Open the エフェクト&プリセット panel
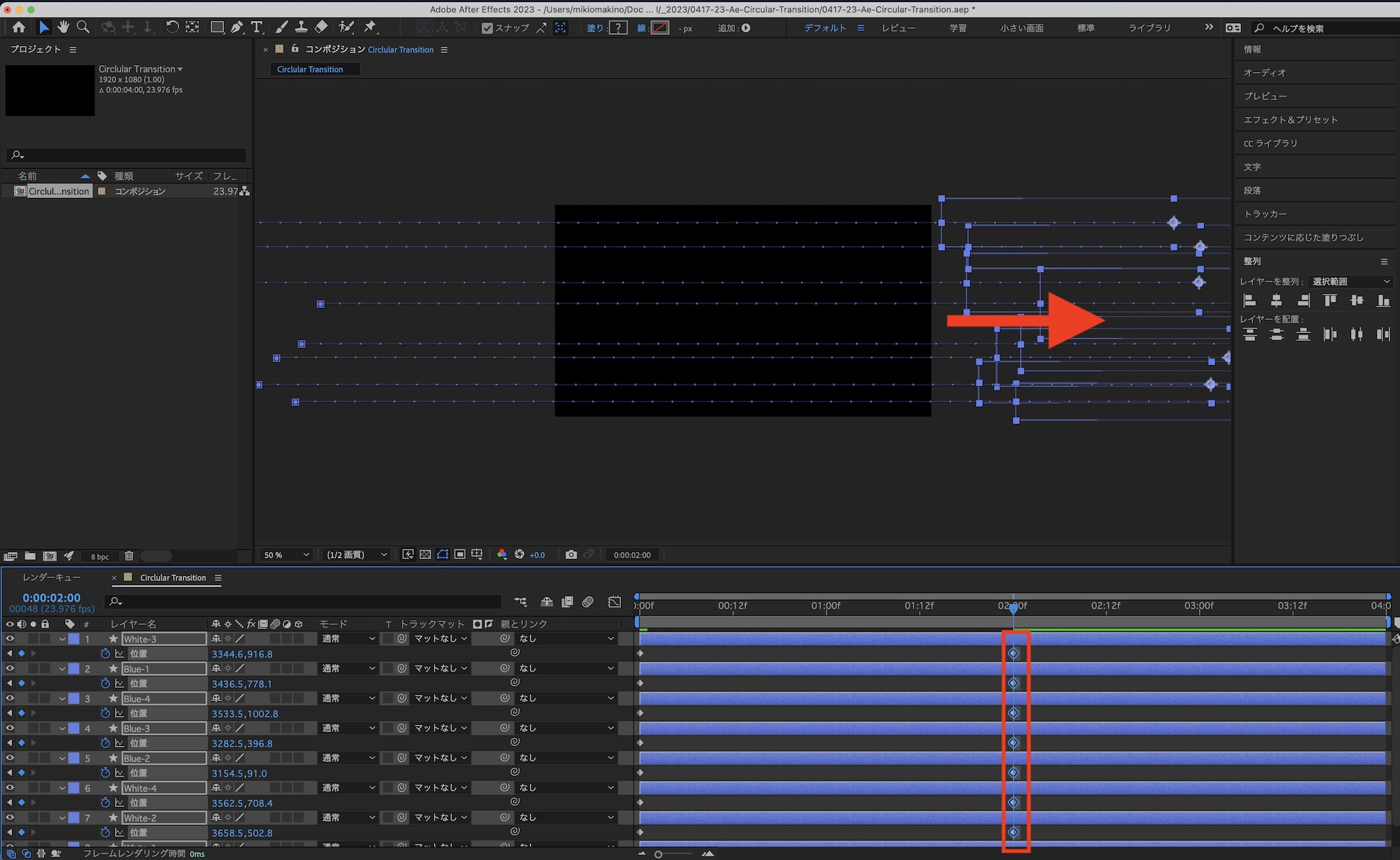Screen dimensions: 1400x860 (x=1290, y=120)
